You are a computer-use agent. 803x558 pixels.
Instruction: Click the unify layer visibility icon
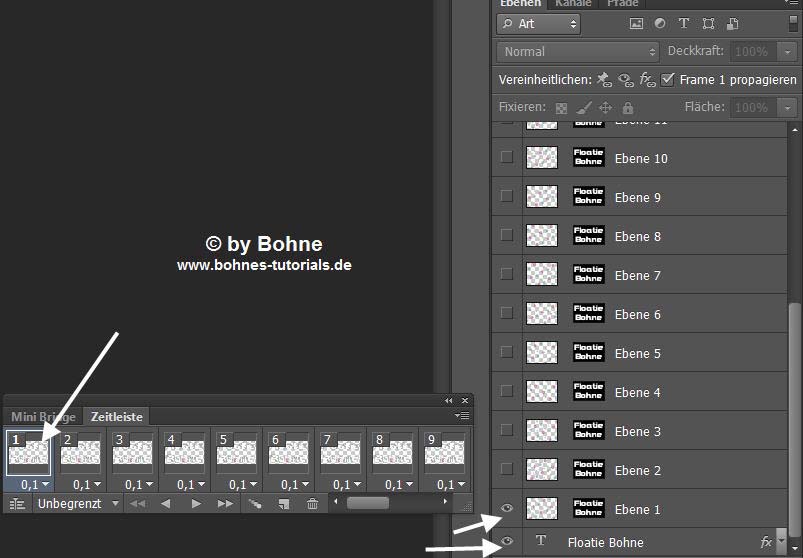pyautogui.click(x=626, y=80)
